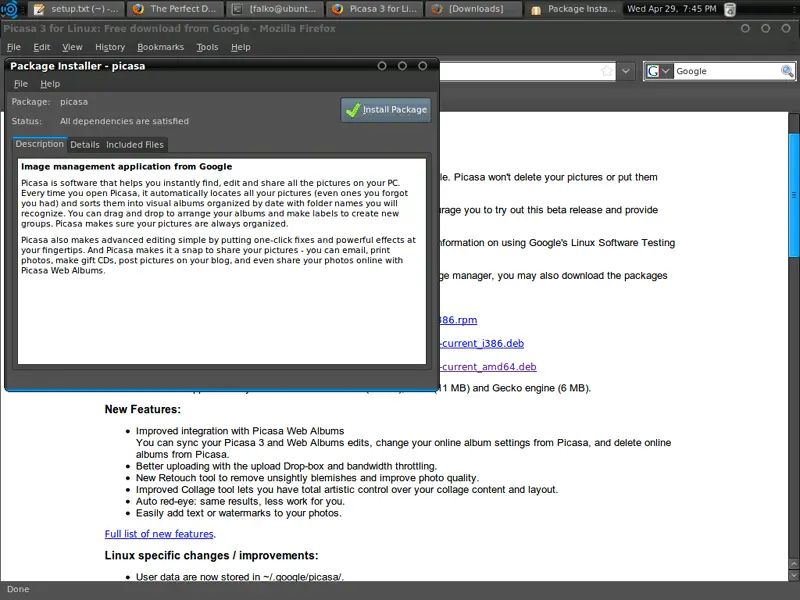Image resolution: width=800 pixels, height=600 pixels.
Task: Click the Firefox page vertical scrollbar thumb
Action: pos(794,195)
